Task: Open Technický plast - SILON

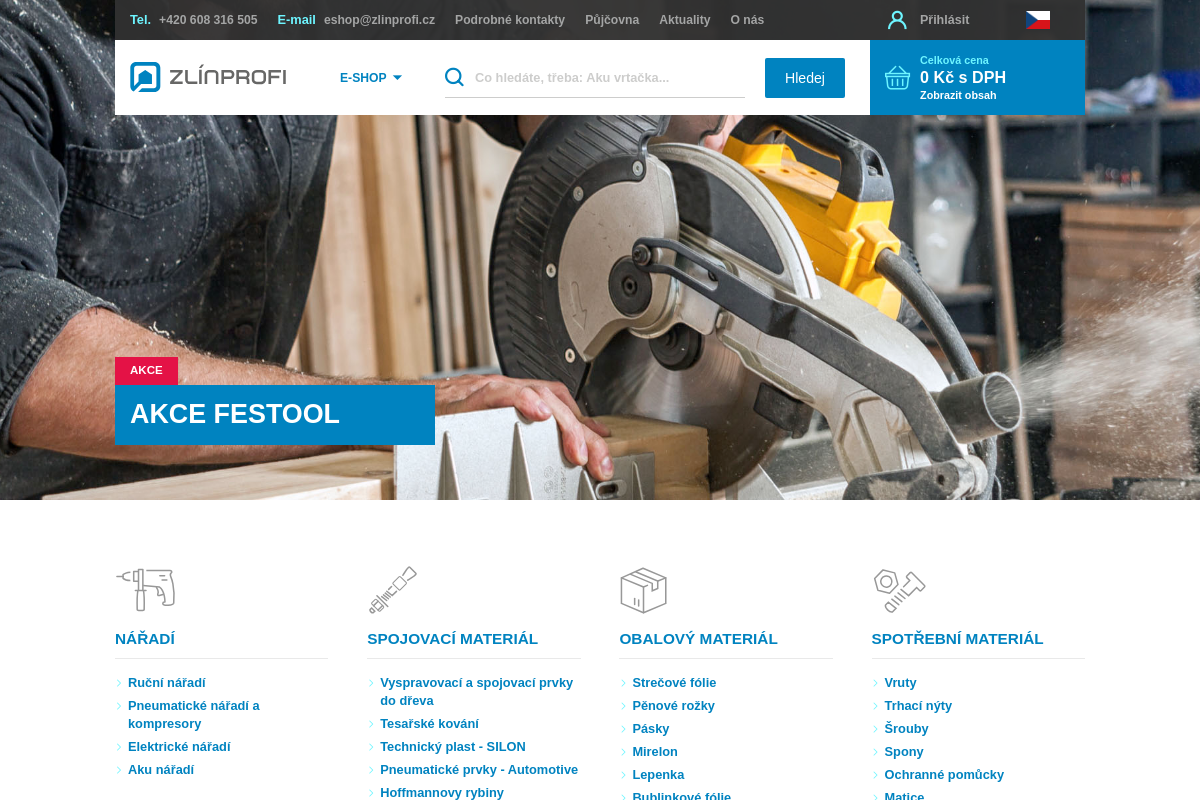Action: (x=453, y=747)
